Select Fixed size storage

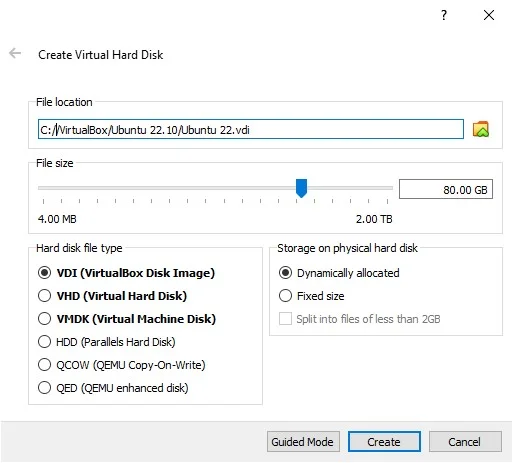click(x=312, y=296)
